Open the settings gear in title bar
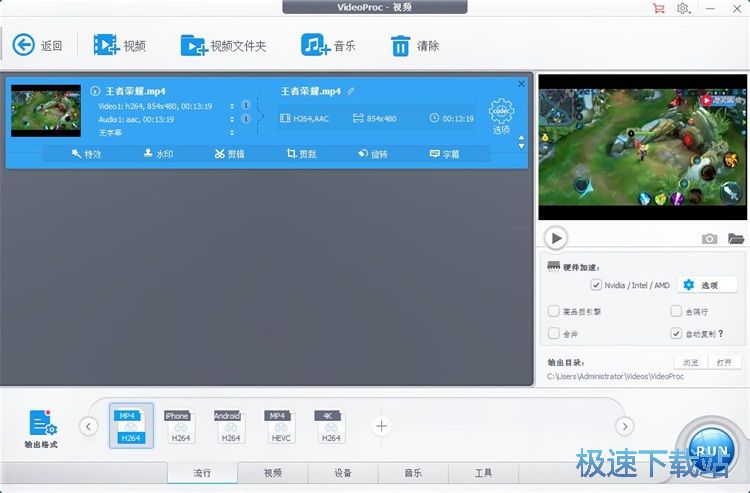Image resolution: width=750 pixels, height=493 pixels. pos(683,8)
